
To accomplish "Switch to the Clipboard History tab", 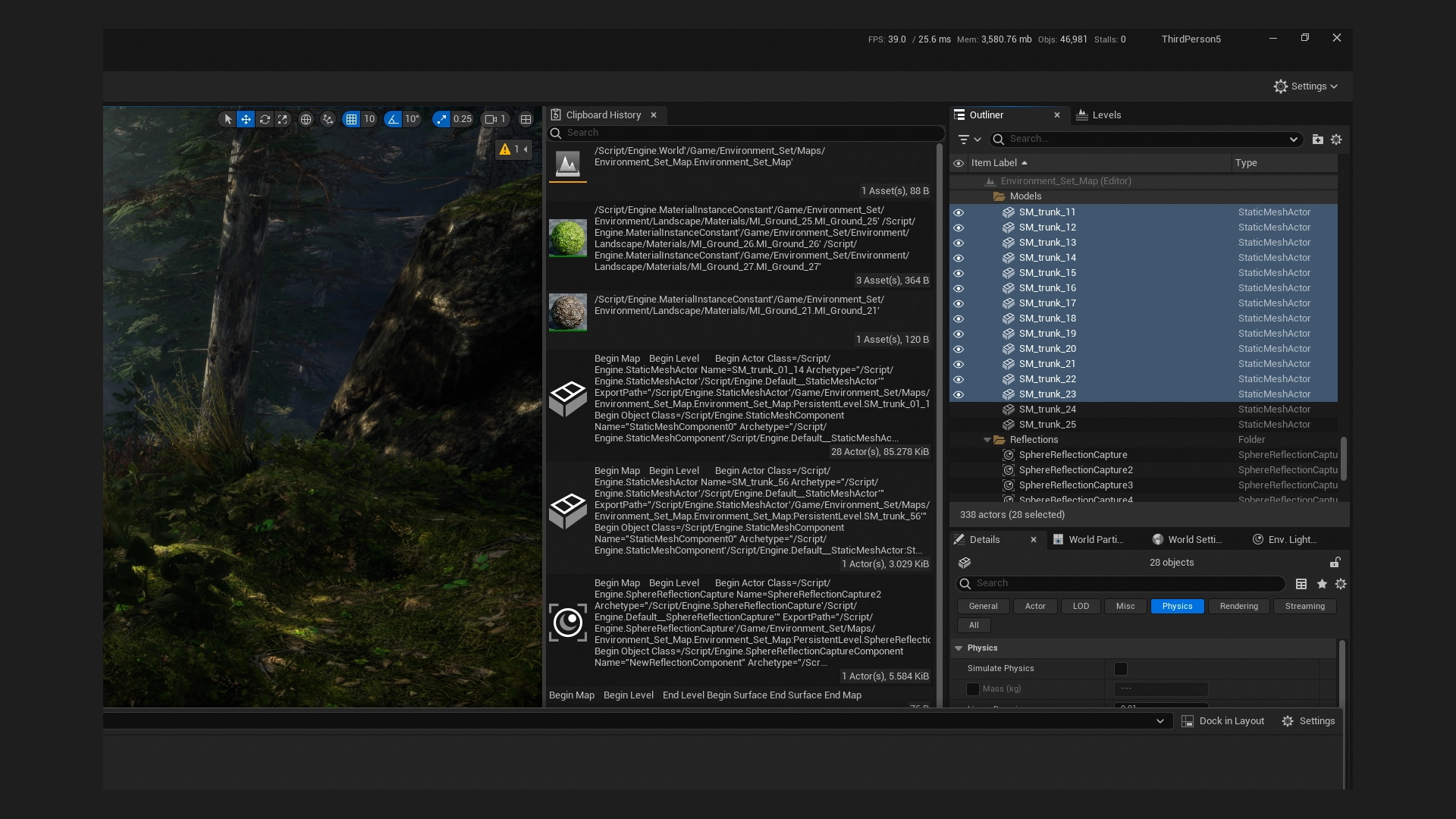I will pyautogui.click(x=604, y=115).
